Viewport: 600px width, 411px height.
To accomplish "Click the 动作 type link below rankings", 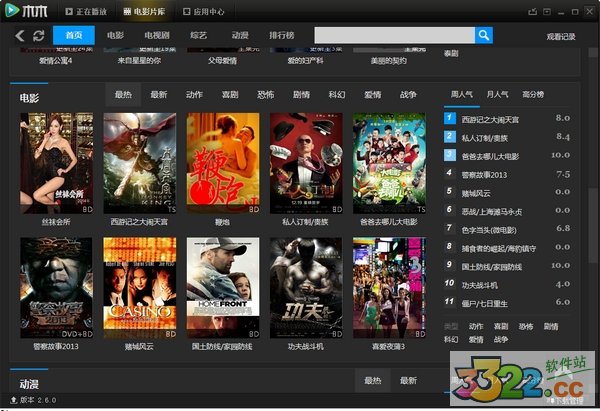I will click(476, 326).
